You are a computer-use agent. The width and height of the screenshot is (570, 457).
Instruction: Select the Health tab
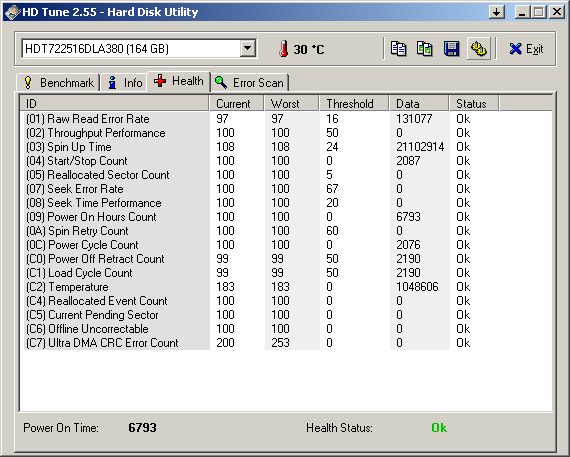[178, 81]
